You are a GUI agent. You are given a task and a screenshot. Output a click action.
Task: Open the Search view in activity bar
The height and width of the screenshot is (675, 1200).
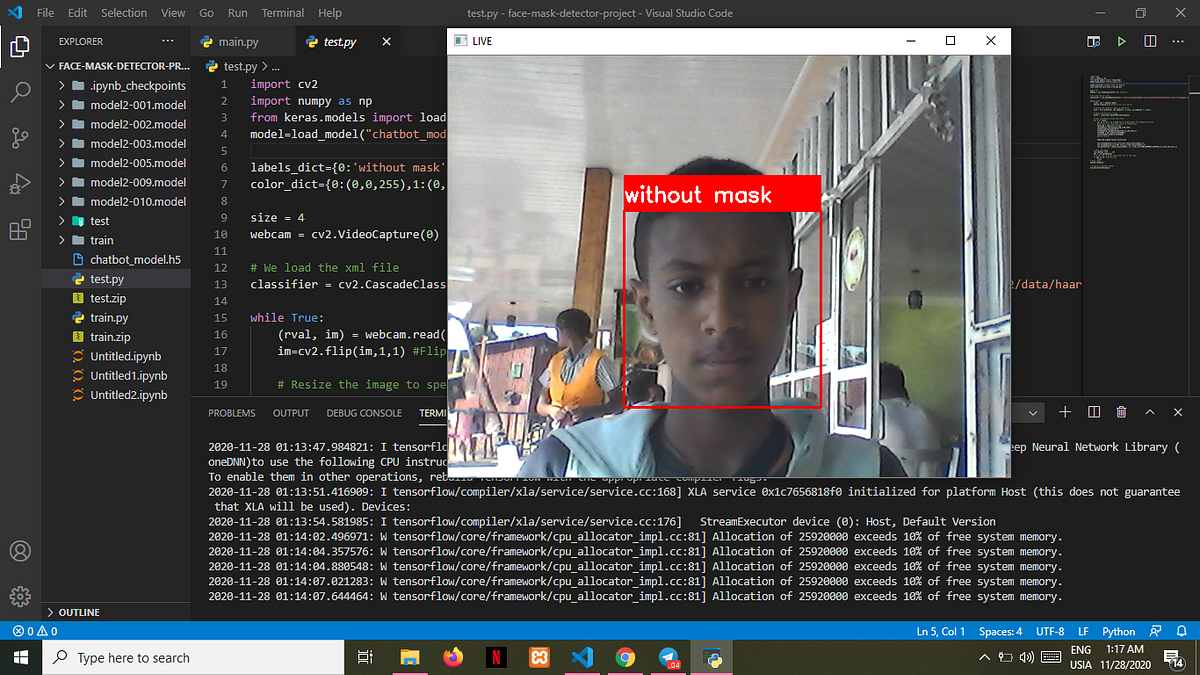(x=20, y=92)
